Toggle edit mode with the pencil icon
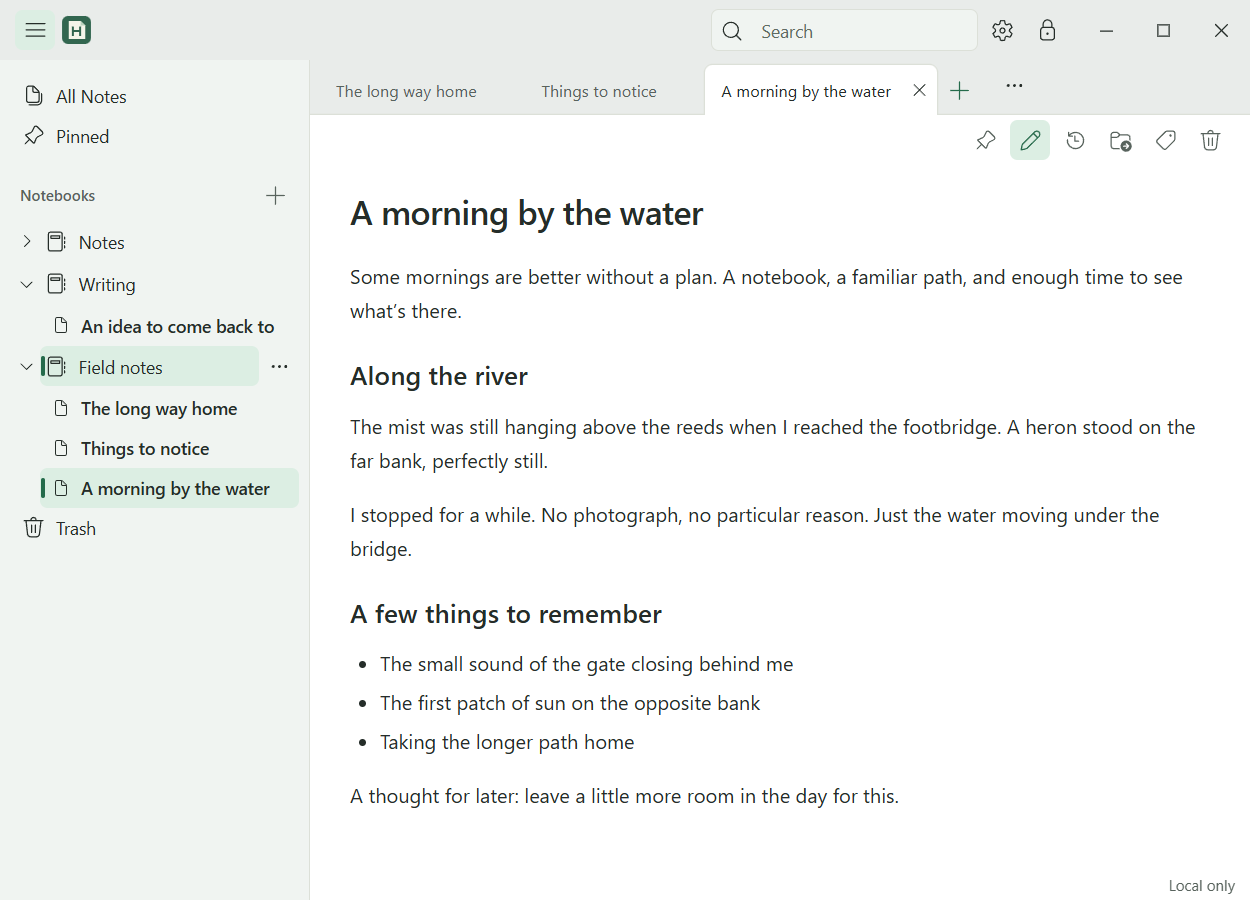The height and width of the screenshot is (900, 1250). click(1030, 140)
